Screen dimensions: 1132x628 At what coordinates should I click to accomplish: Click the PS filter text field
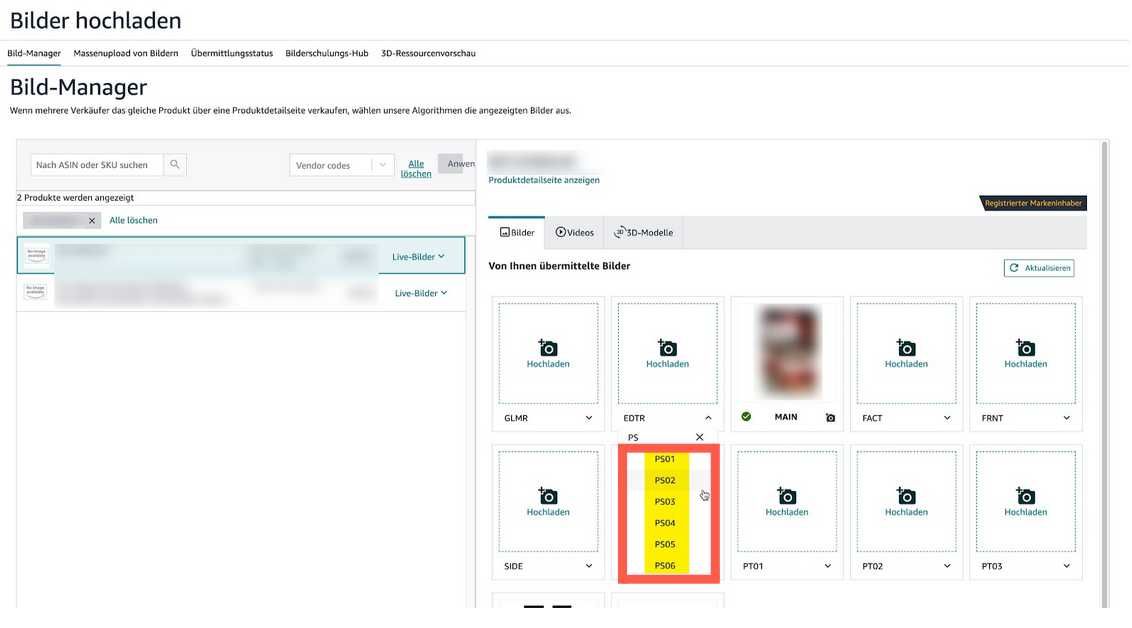point(657,437)
